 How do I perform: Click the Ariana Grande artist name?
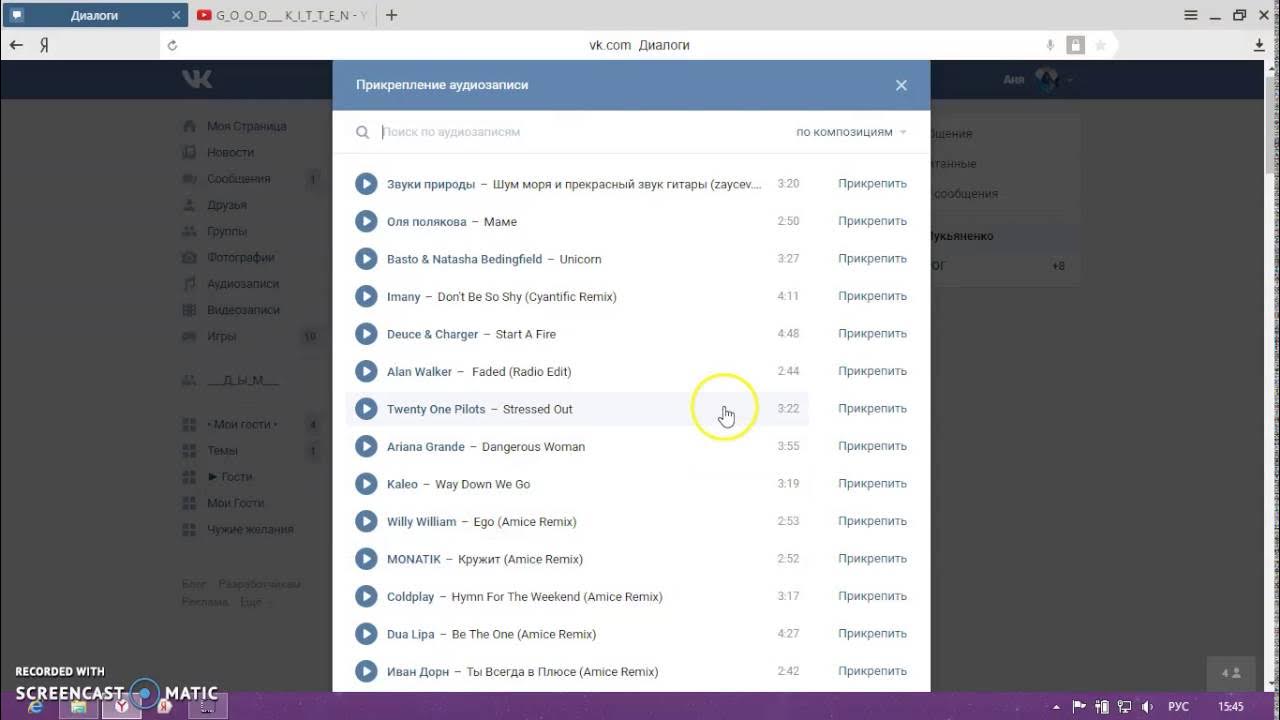tap(426, 447)
